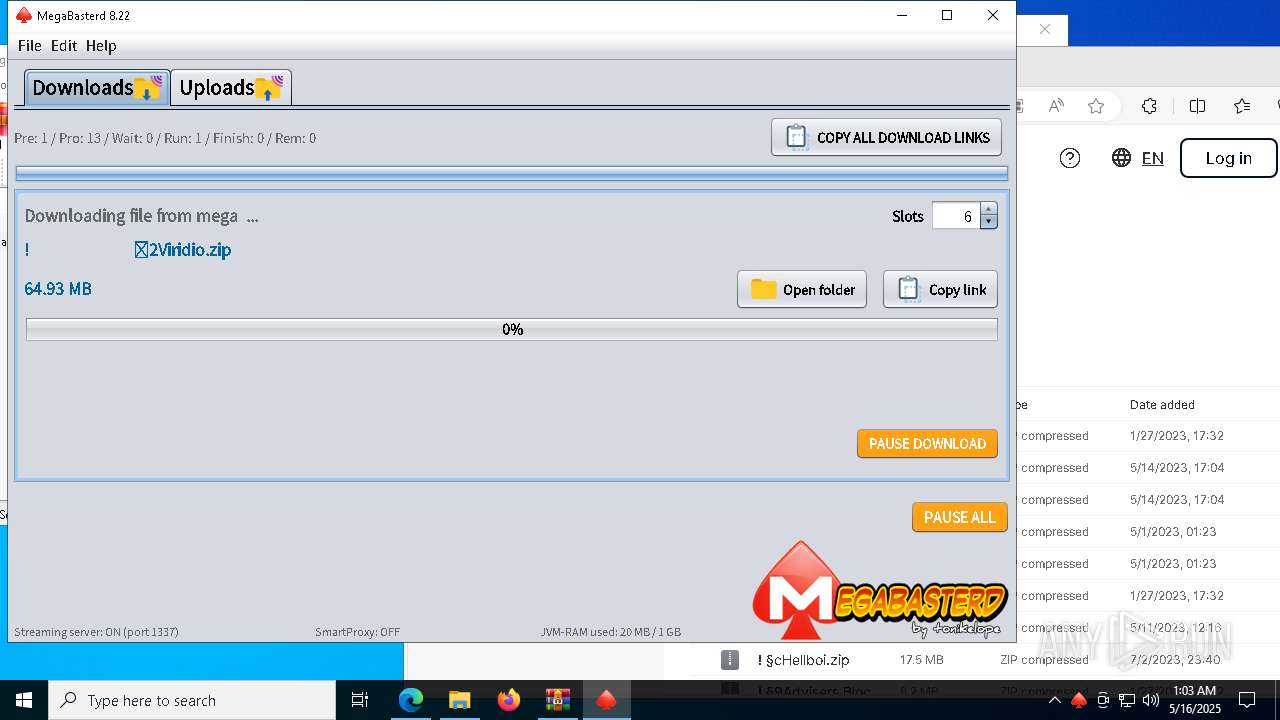Click the Read aloud icon in Edge

coord(1055,106)
